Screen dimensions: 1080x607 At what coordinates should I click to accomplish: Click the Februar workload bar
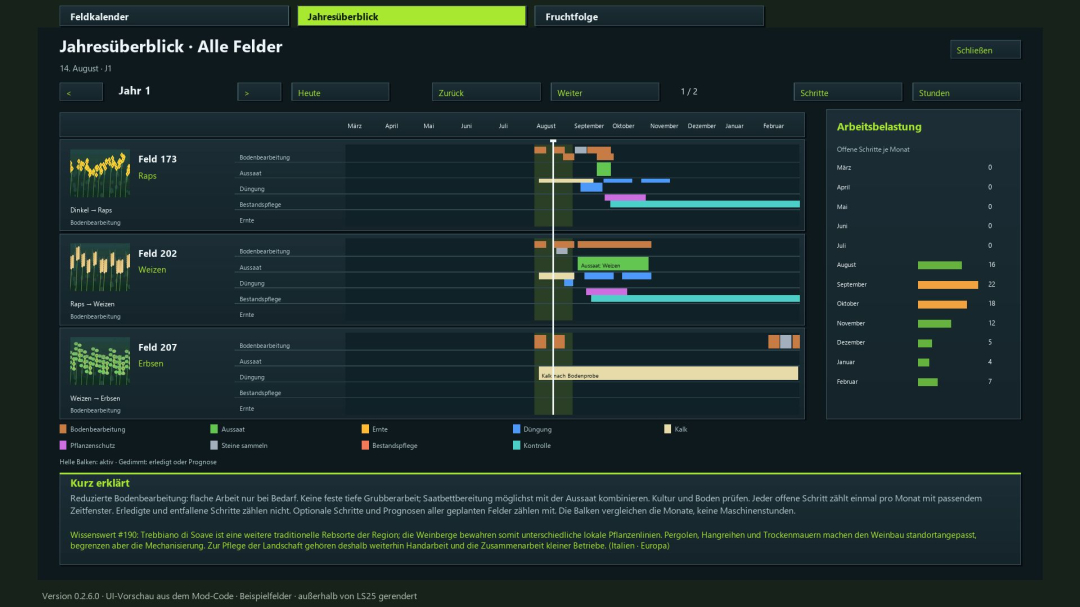click(x=927, y=382)
